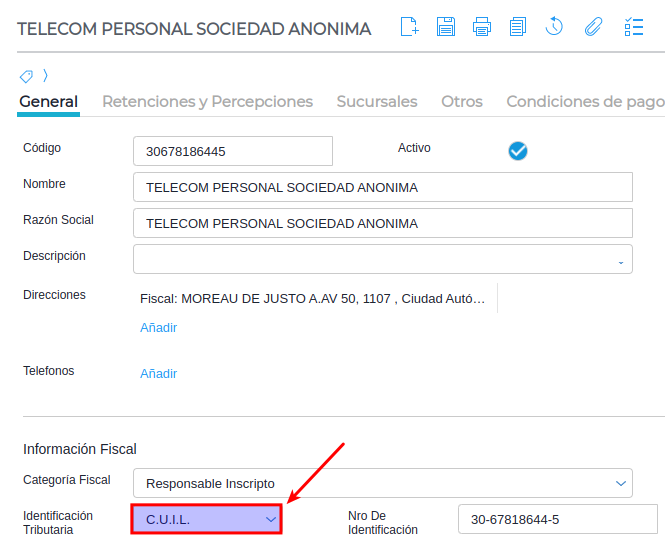Toggle the Activo checkbox

tap(518, 151)
